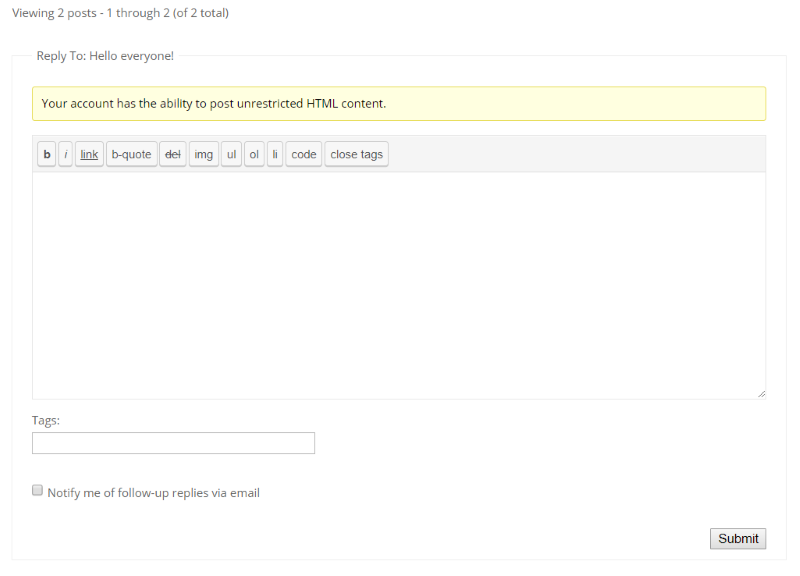Click the Viewing 2 posts pagination text

point(120,13)
